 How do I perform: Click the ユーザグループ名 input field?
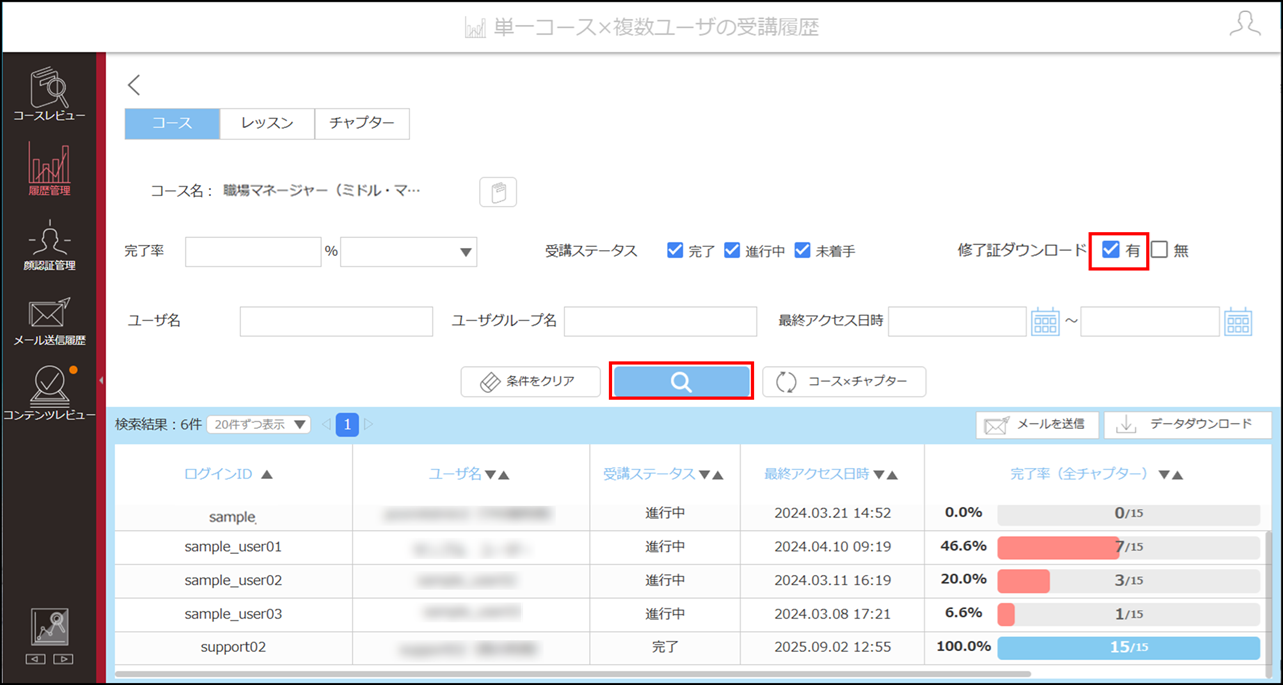pyautogui.click(x=660, y=322)
